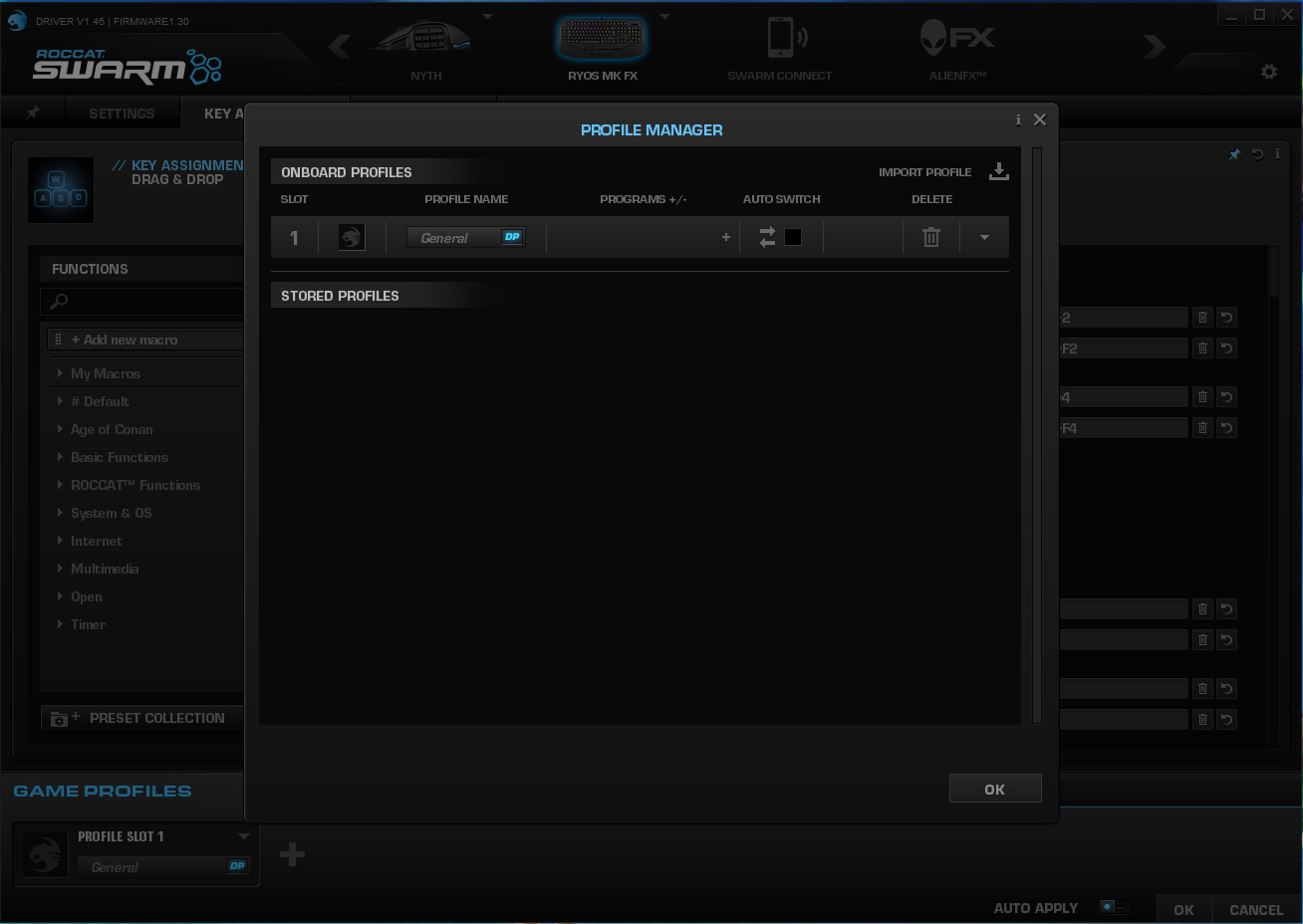The image size is (1303, 924).
Task: Click the reset icon on the -F4 row
Action: pyautogui.click(x=1227, y=428)
